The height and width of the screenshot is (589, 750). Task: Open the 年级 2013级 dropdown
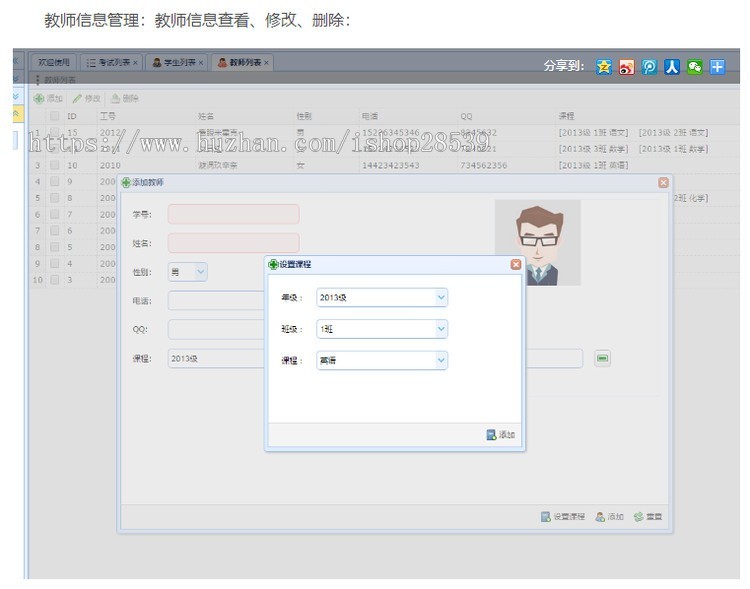pyautogui.click(x=441, y=297)
